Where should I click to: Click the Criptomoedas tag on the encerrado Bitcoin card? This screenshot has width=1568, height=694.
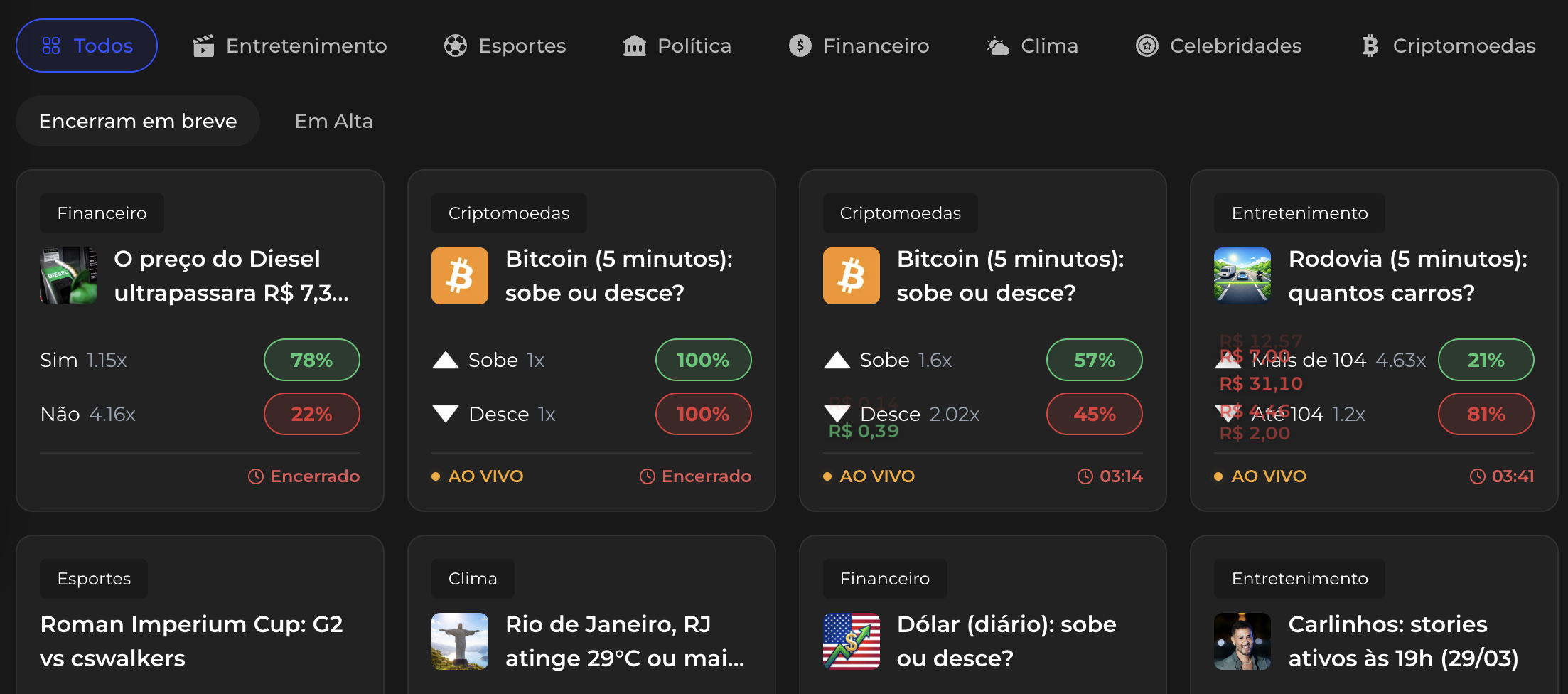[508, 213]
